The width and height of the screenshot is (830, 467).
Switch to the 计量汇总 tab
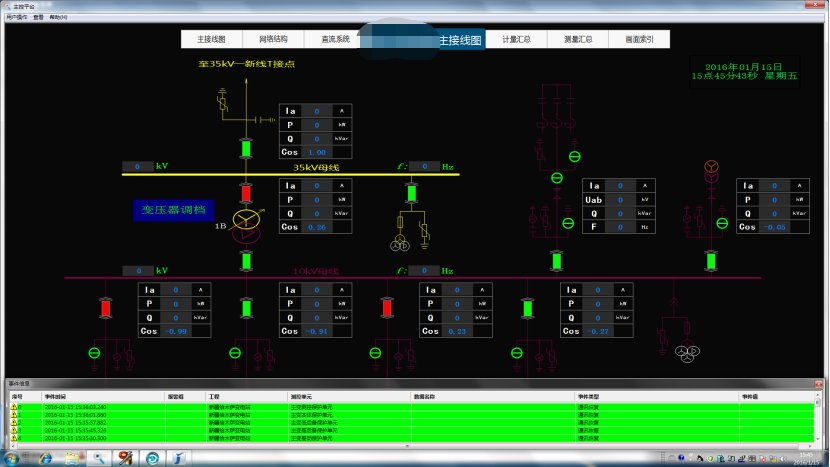tap(516, 39)
